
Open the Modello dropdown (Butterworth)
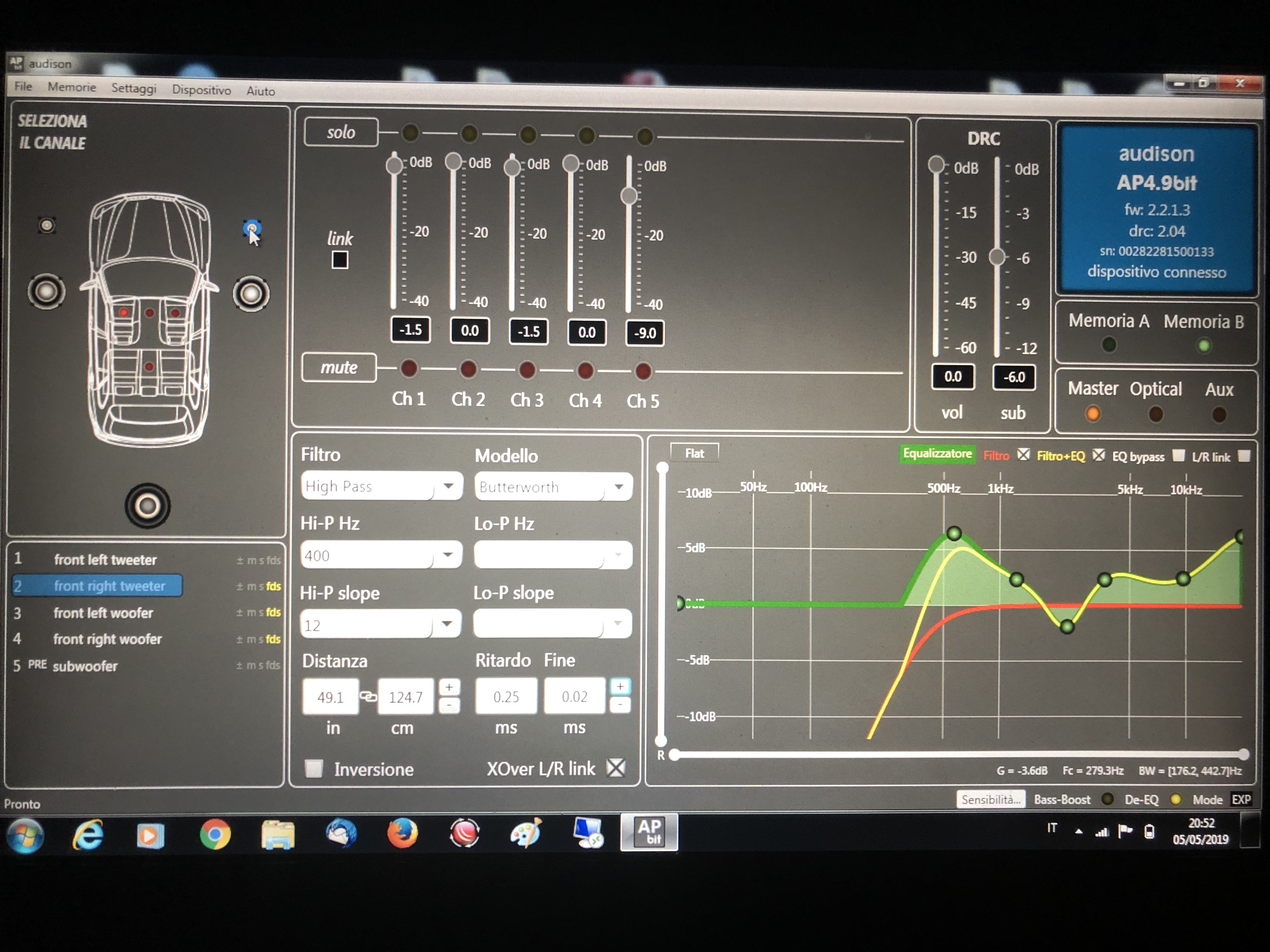(x=553, y=487)
